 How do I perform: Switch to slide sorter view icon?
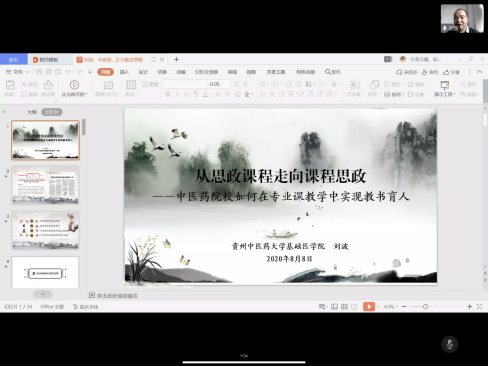click(x=344, y=307)
